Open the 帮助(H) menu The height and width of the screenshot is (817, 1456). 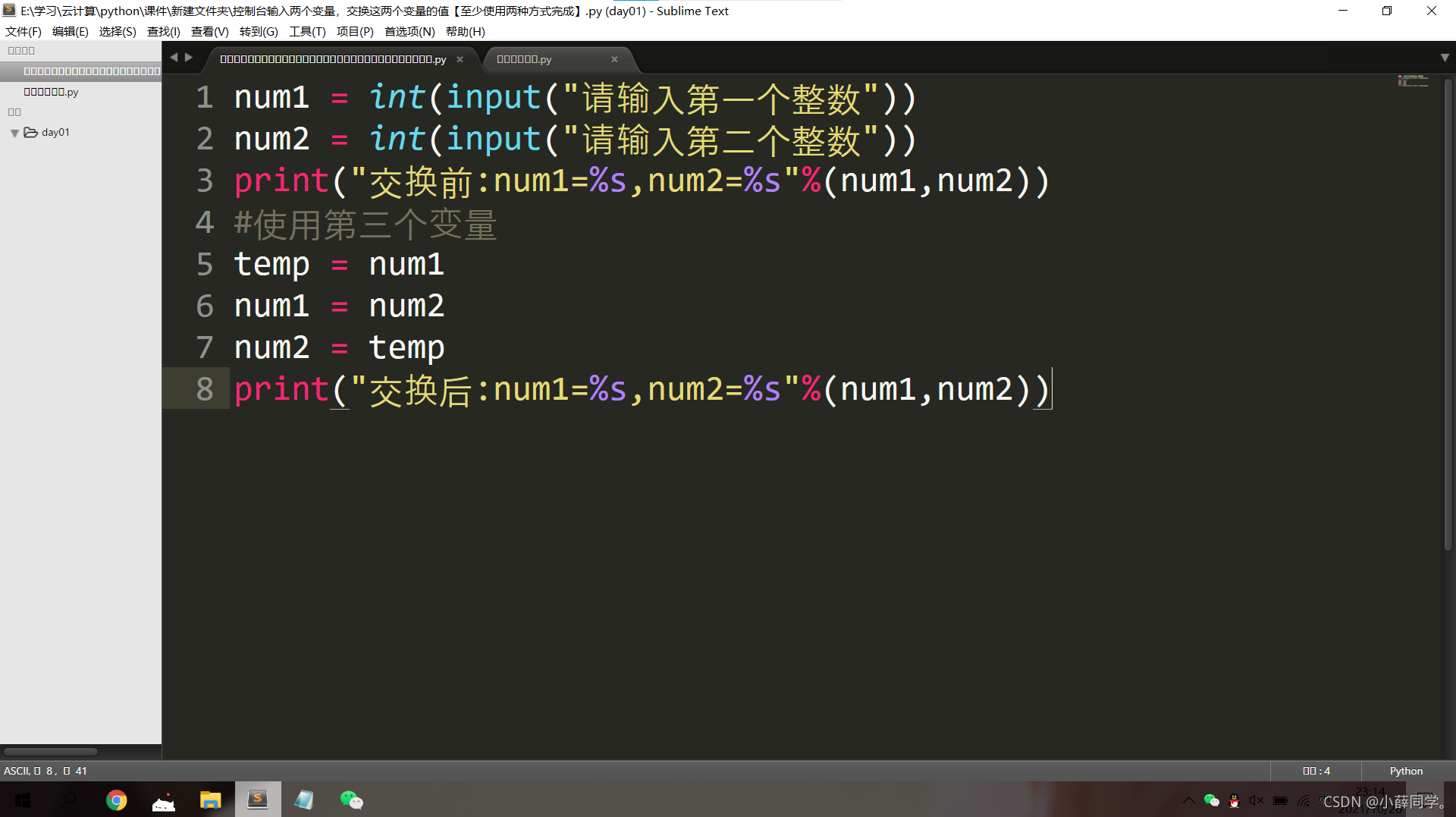(465, 31)
